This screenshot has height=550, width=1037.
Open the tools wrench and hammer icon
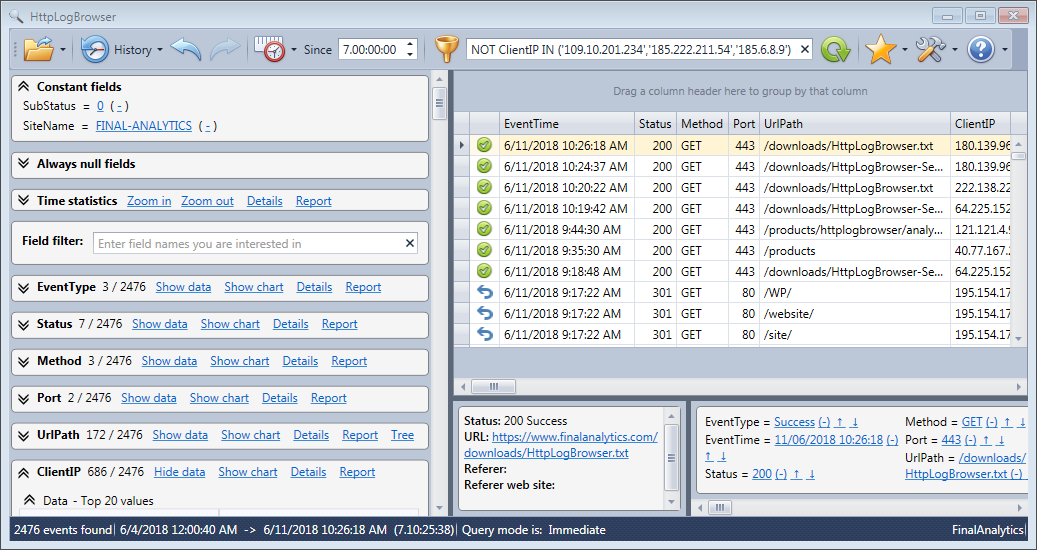(931, 50)
